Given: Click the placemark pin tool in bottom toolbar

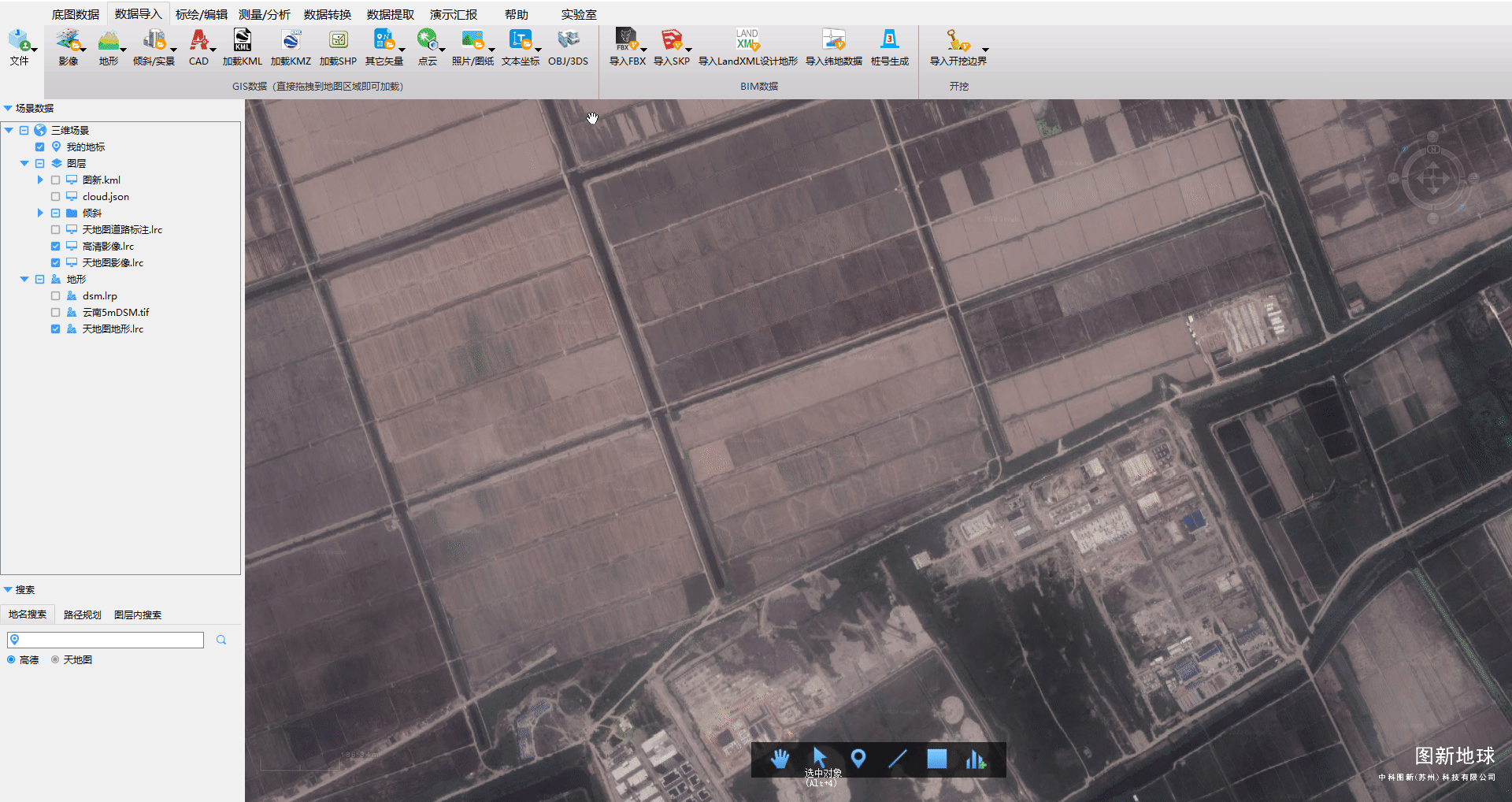Looking at the screenshot, I should tap(858, 759).
